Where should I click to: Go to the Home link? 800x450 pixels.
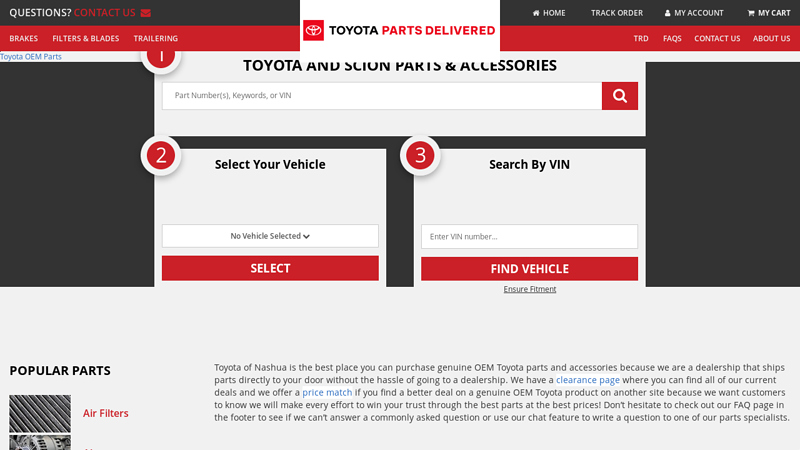[x=554, y=13]
